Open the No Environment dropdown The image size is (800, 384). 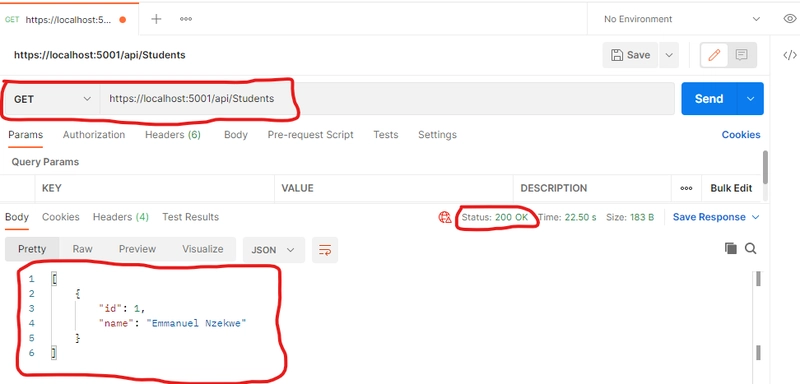click(x=681, y=19)
